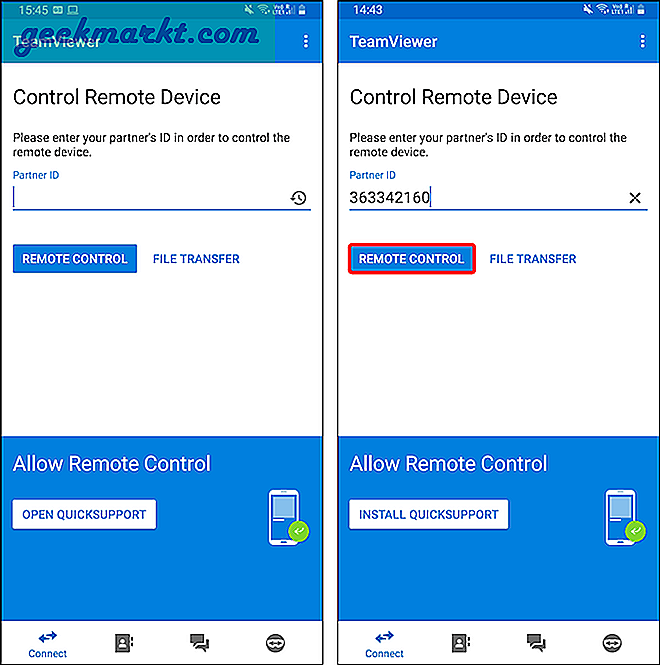Open the round remote-access icon on right bottom bar

point(612,643)
